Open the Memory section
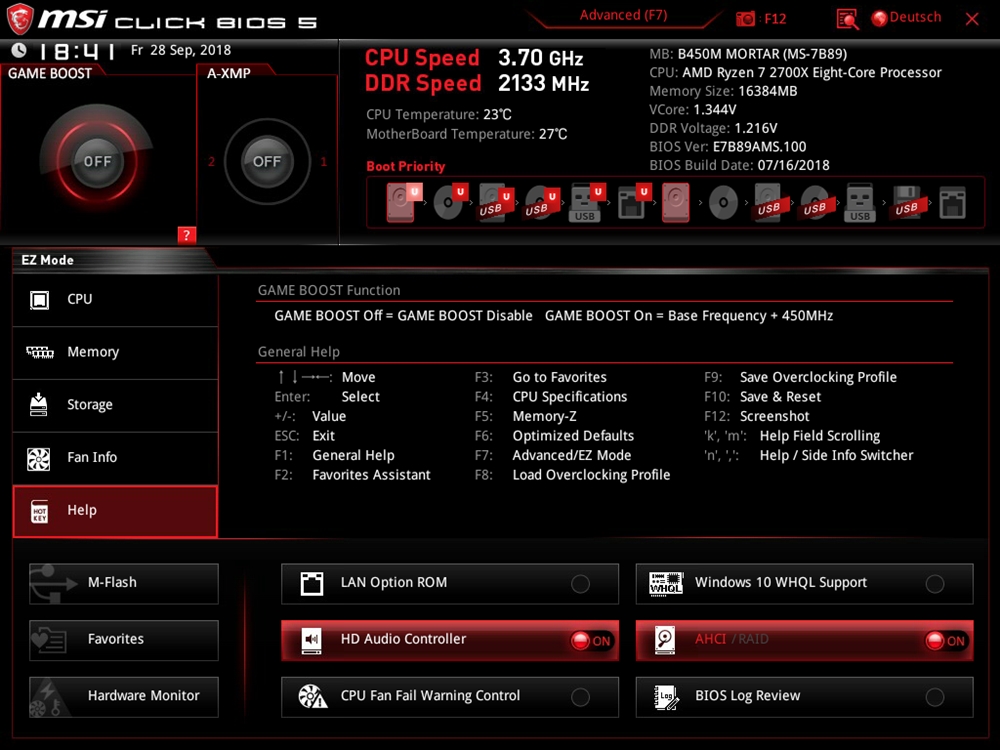 pos(115,353)
